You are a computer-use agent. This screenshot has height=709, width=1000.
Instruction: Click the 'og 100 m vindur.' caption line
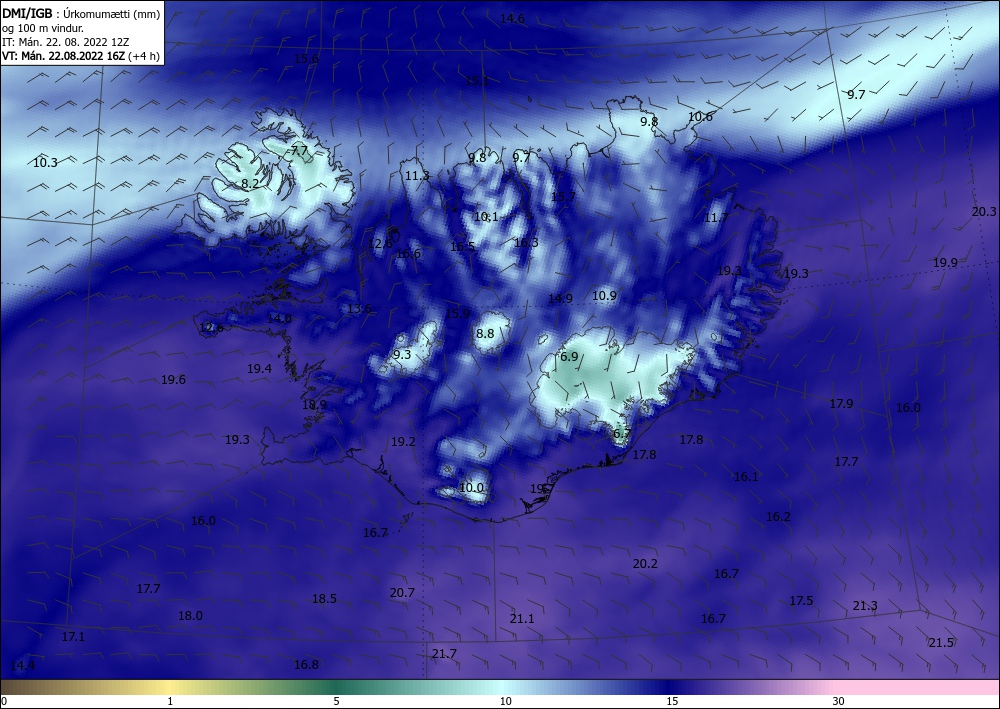tap(43, 28)
